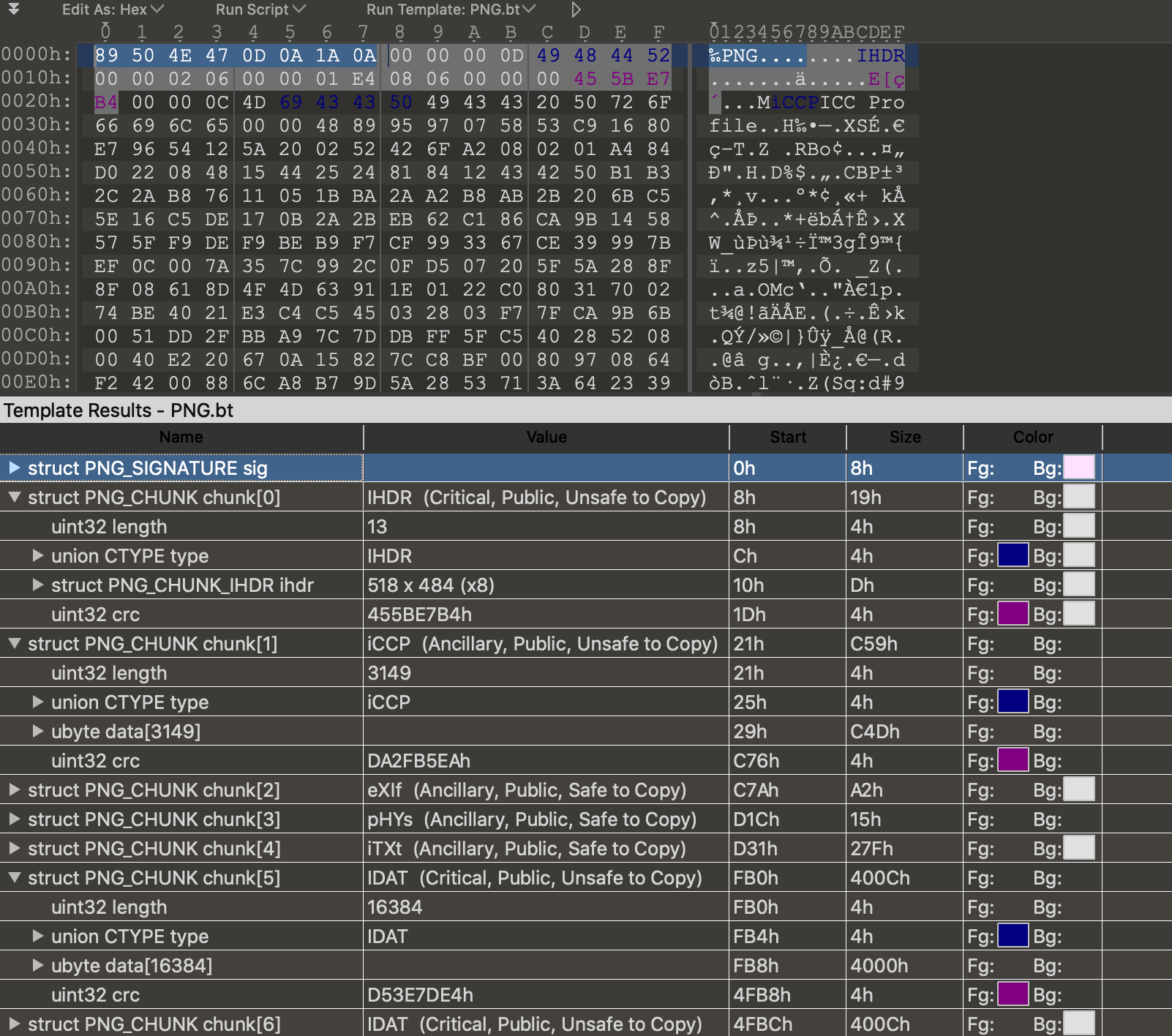Viewport: 1172px width, 1036px height.
Task: Collapse struct PNG_CHUNK chunk[0]
Action: 14,498
